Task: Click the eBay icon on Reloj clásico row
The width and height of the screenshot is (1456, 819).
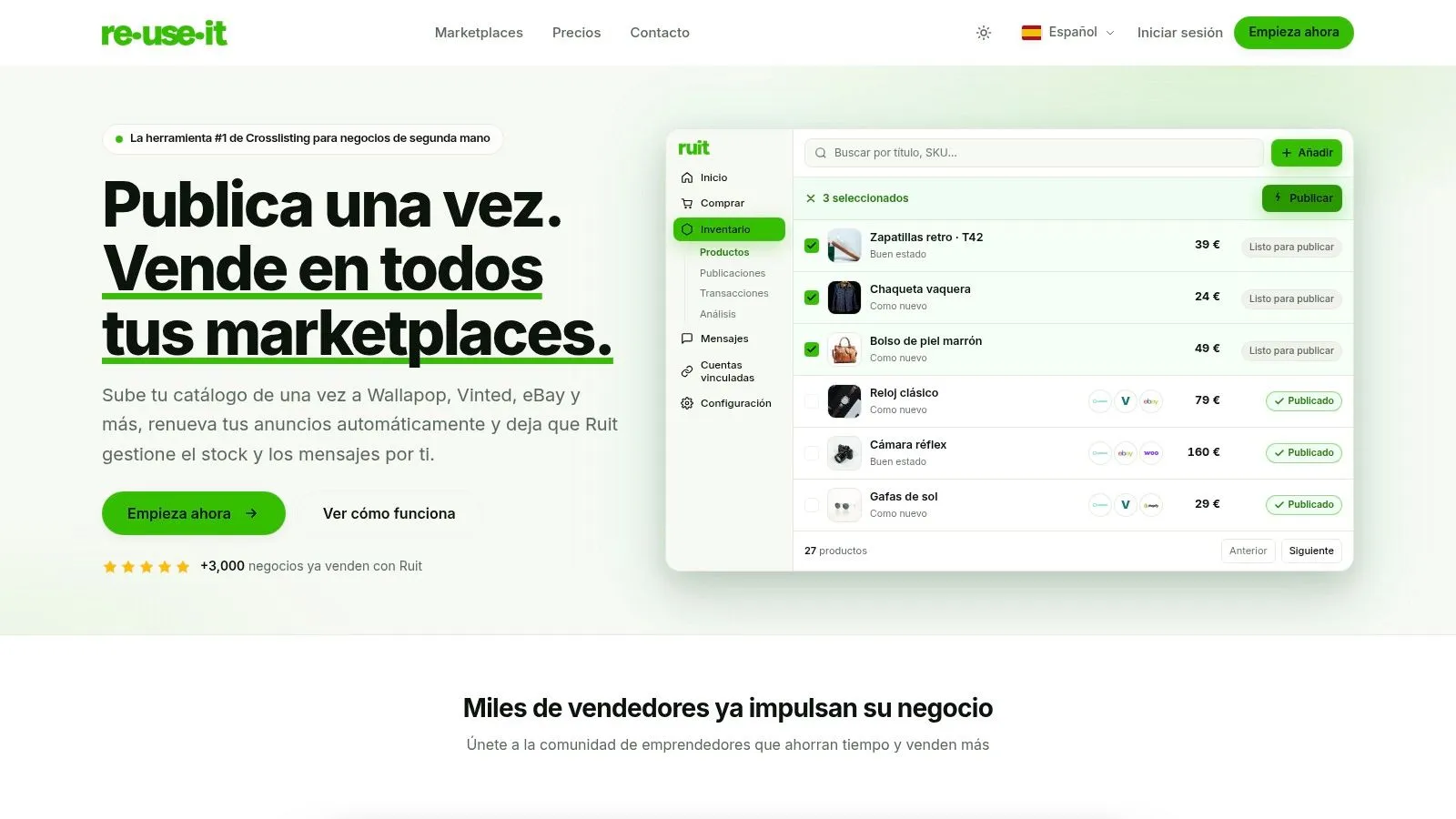Action: point(1151,401)
